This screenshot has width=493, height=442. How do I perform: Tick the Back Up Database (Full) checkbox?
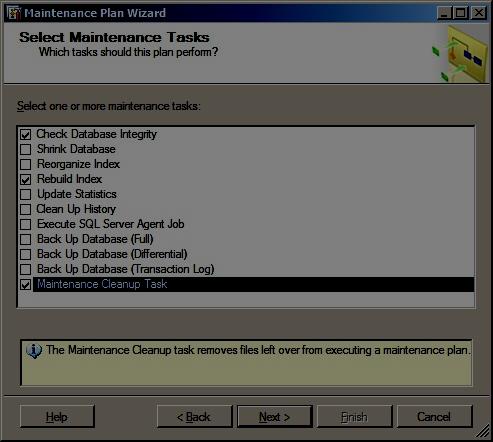coord(26,239)
